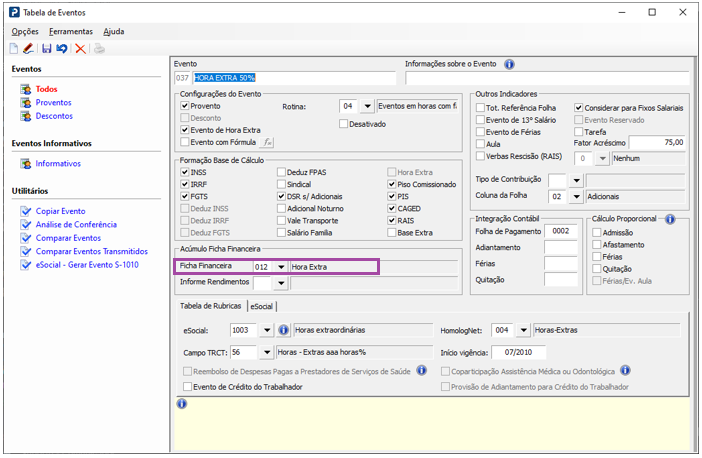Click the red X delete icon

pyautogui.click(x=80, y=48)
